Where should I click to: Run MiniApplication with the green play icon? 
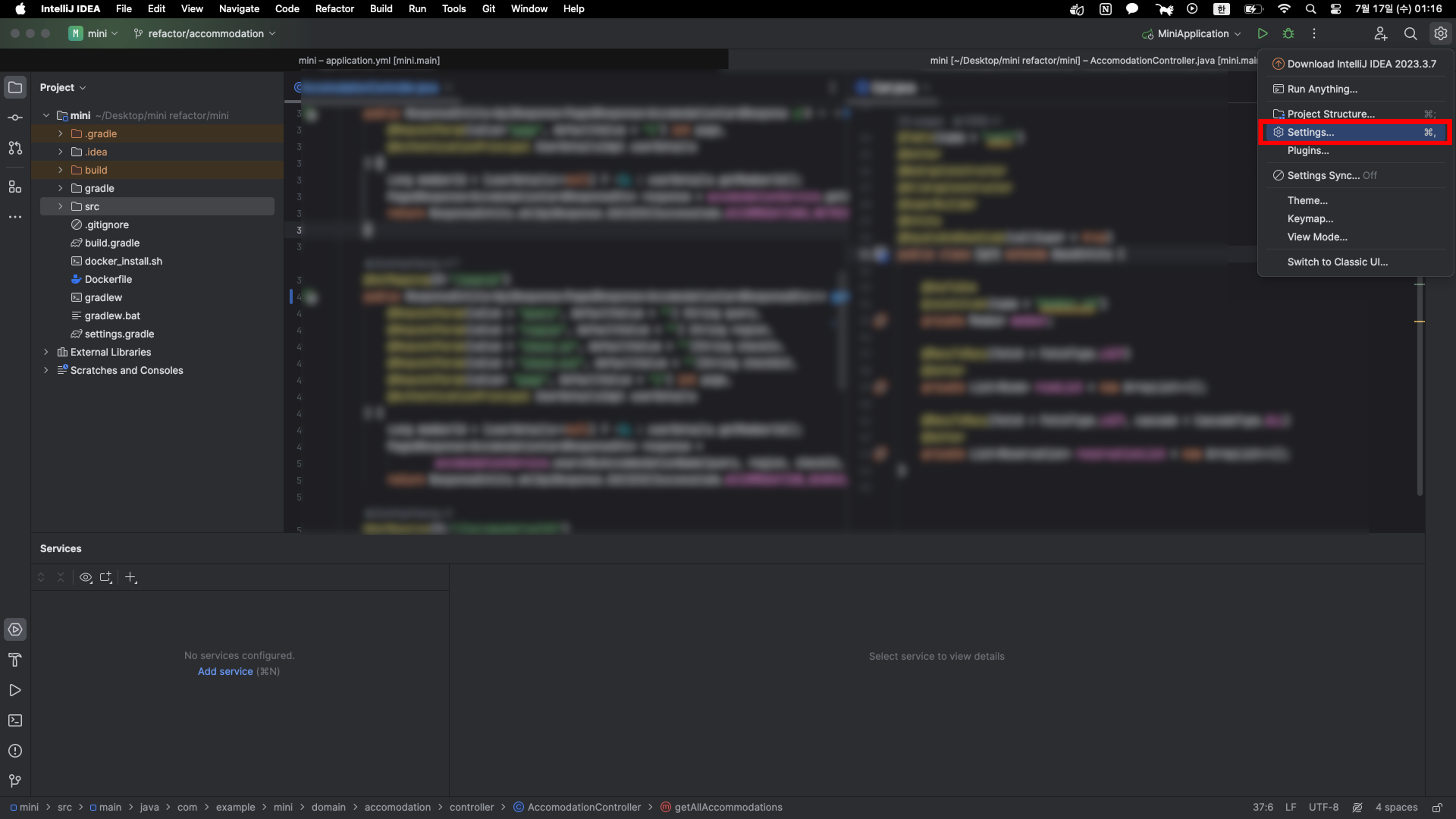(x=1262, y=34)
